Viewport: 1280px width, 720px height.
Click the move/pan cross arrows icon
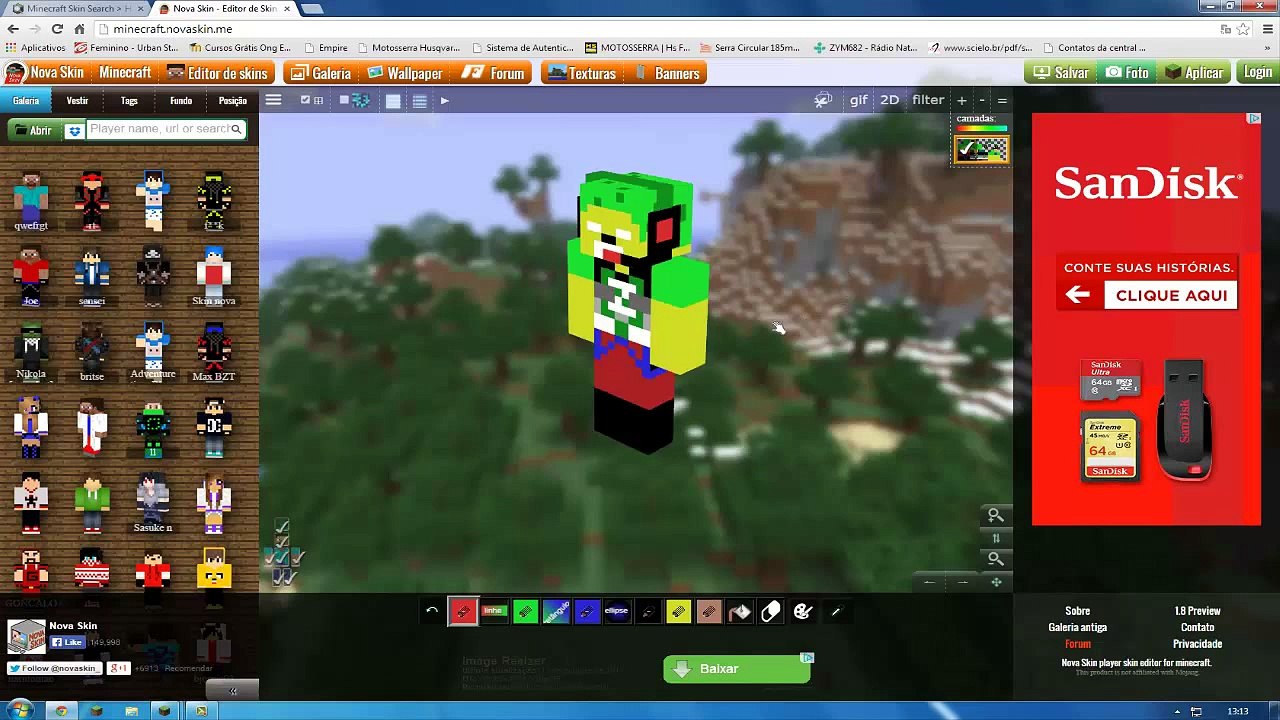pos(996,582)
